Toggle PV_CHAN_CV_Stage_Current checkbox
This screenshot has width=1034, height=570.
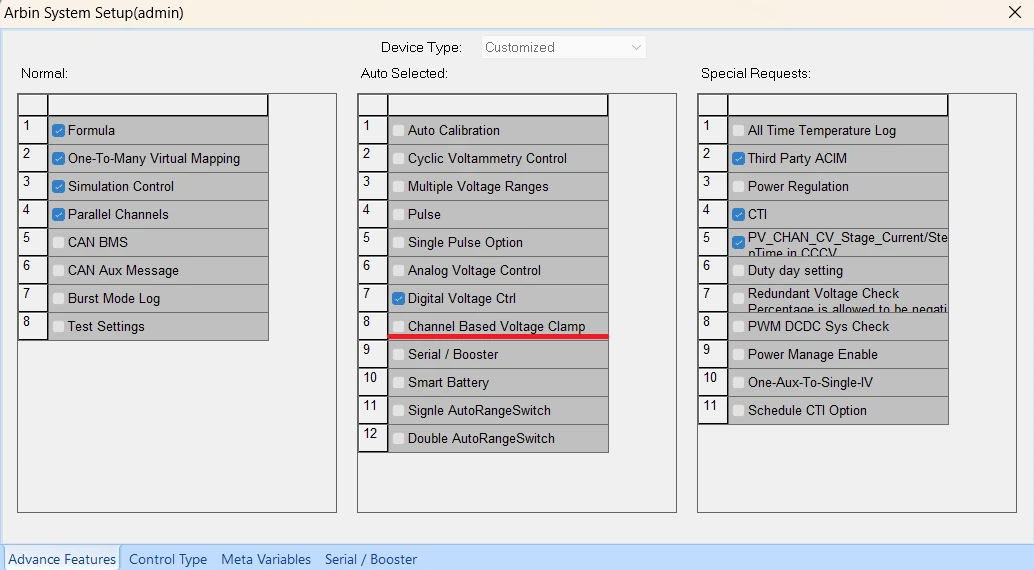point(739,242)
